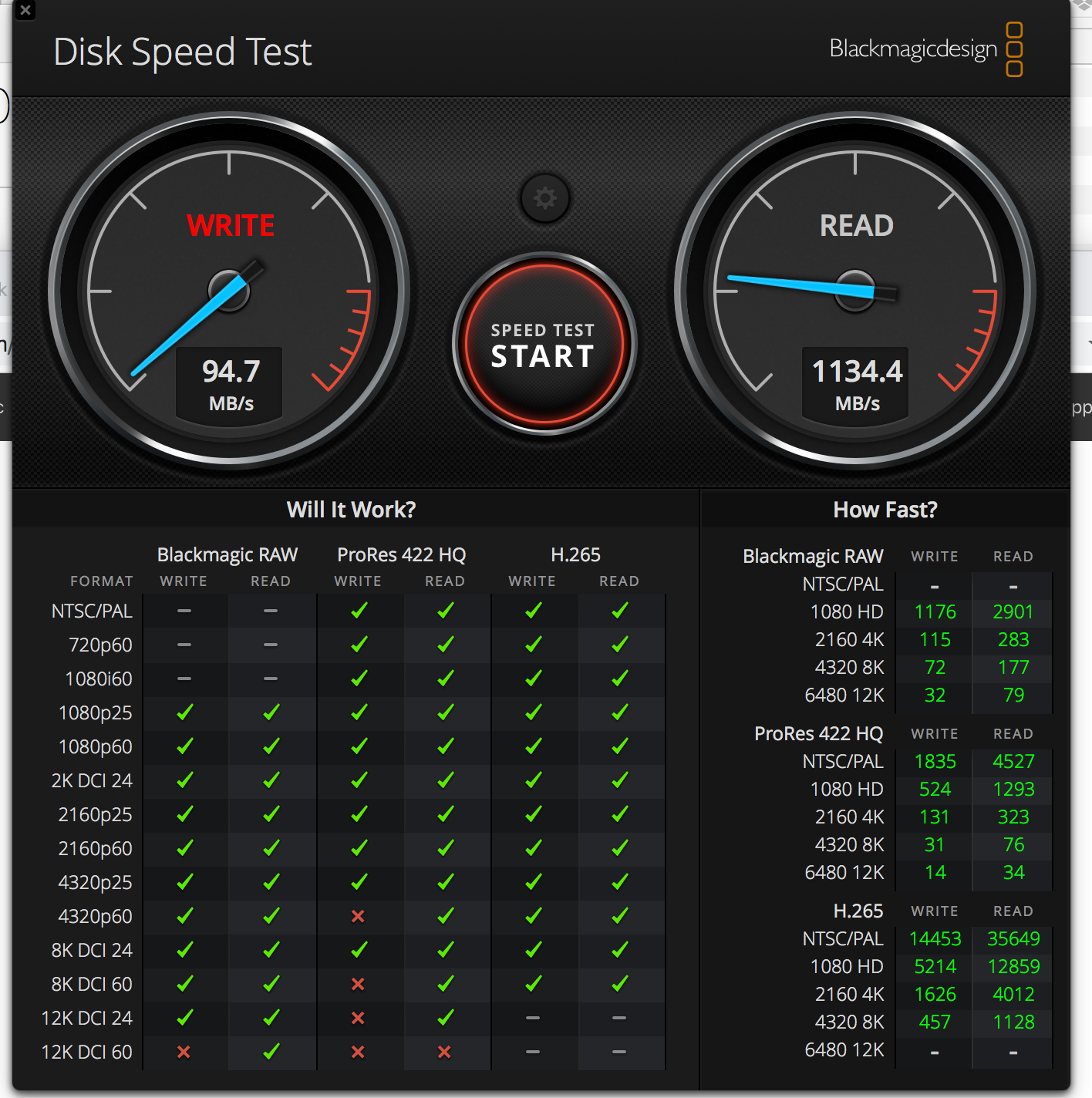
Task: Click green check for 1080p25 Blackmagic RAW write
Action: (x=184, y=712)
